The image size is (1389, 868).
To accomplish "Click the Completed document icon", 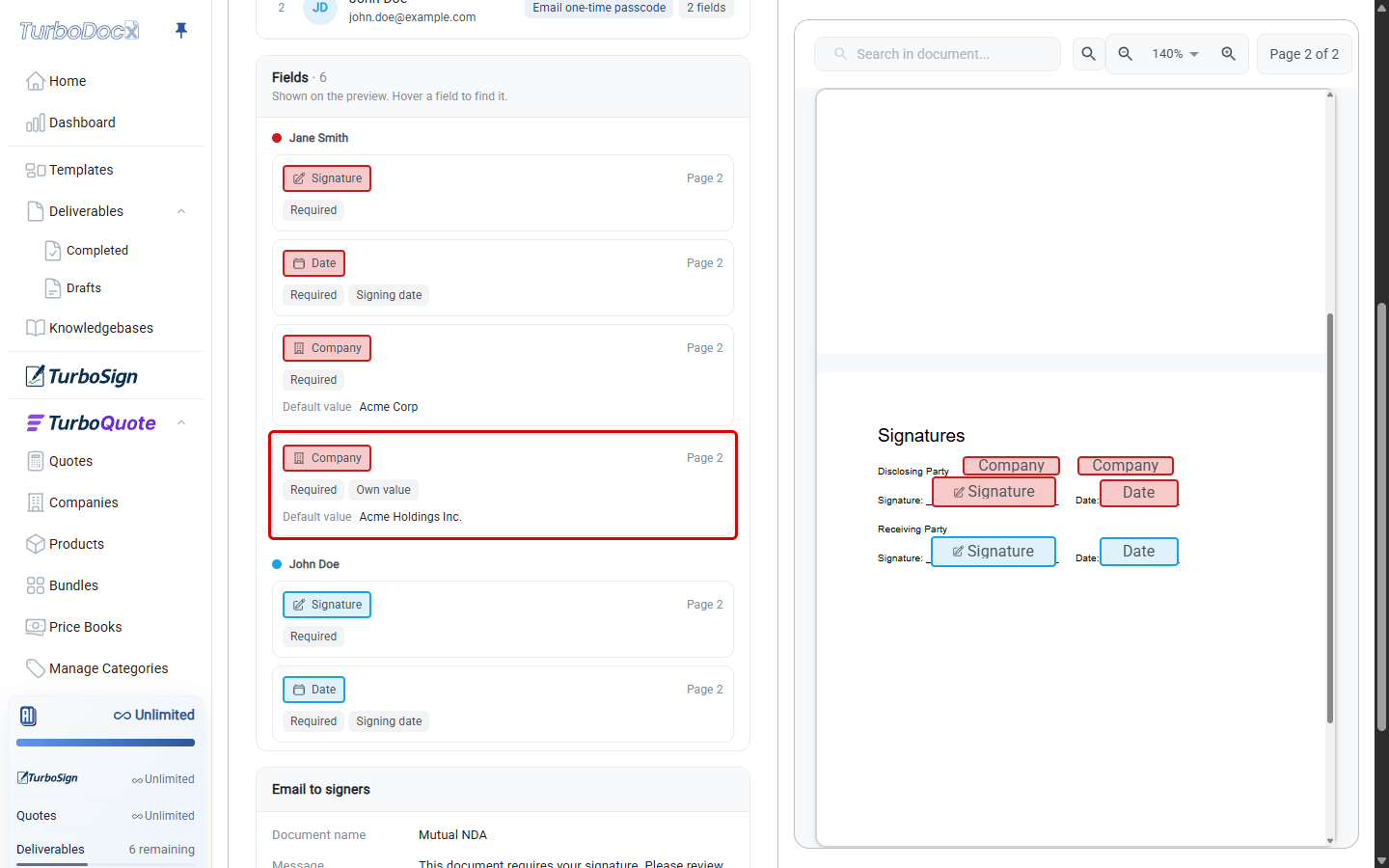I will click(53, 250).
